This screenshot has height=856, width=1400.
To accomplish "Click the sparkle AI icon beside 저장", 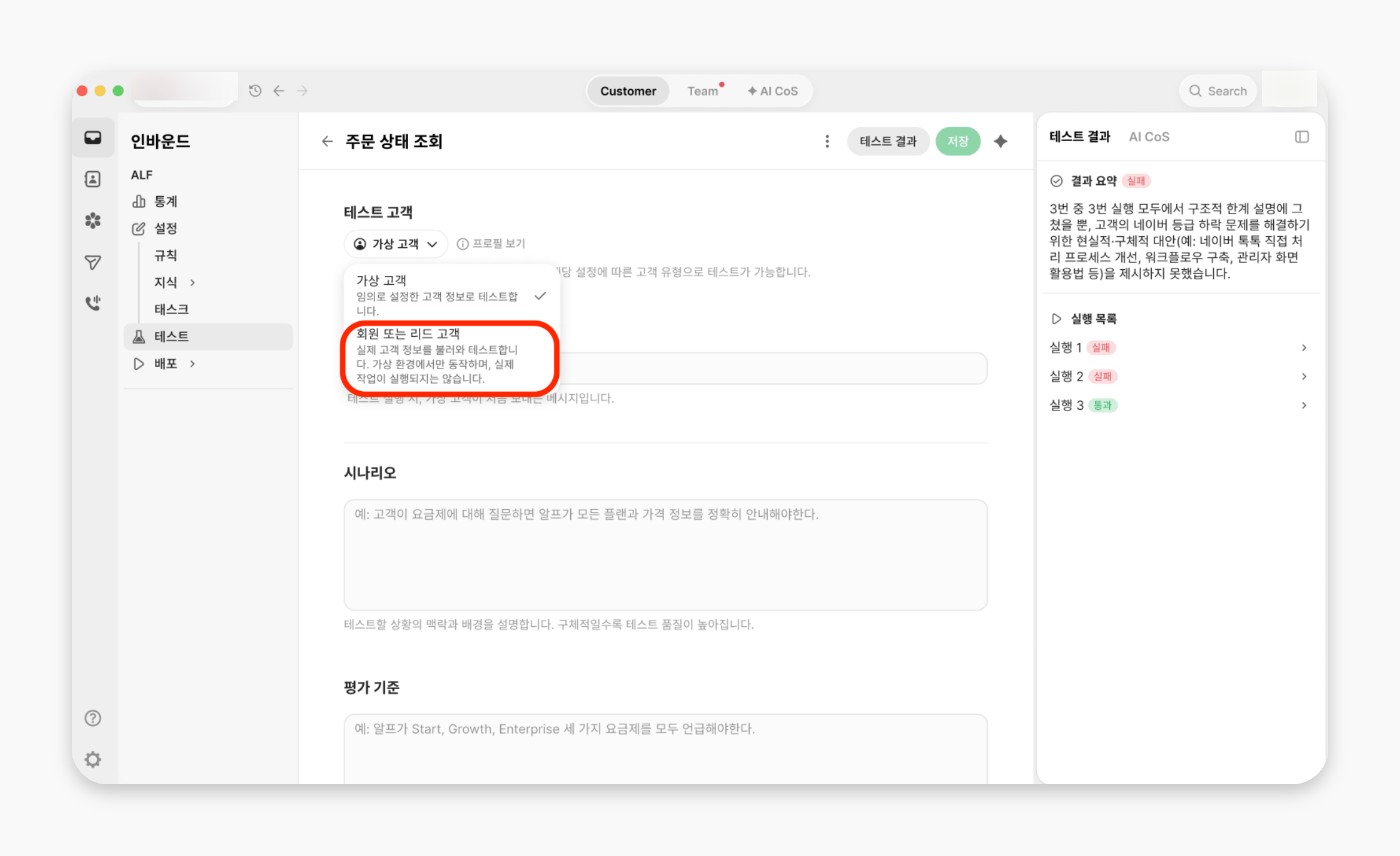I will coord(1001,141).
